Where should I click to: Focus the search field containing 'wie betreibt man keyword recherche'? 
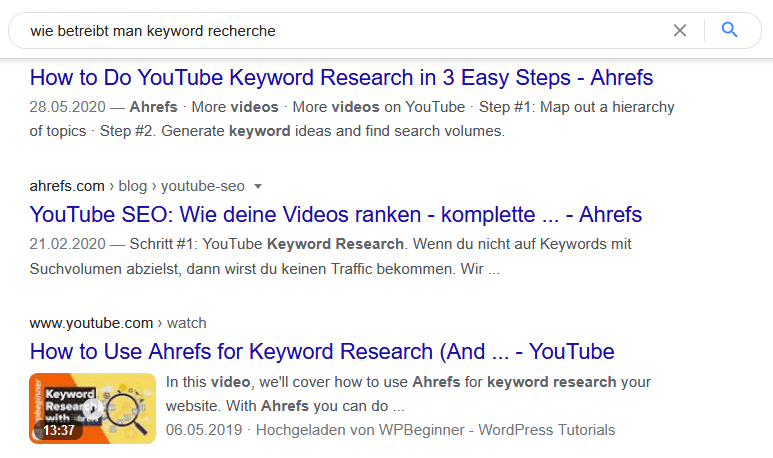[x=340, y=30]
